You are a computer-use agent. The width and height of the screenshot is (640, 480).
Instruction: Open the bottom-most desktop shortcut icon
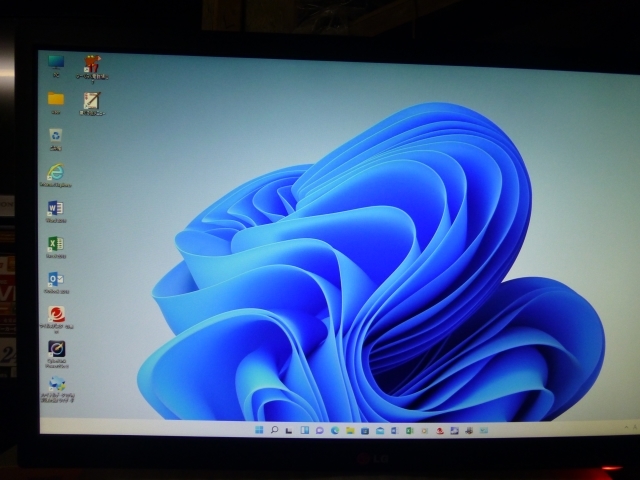57,385
